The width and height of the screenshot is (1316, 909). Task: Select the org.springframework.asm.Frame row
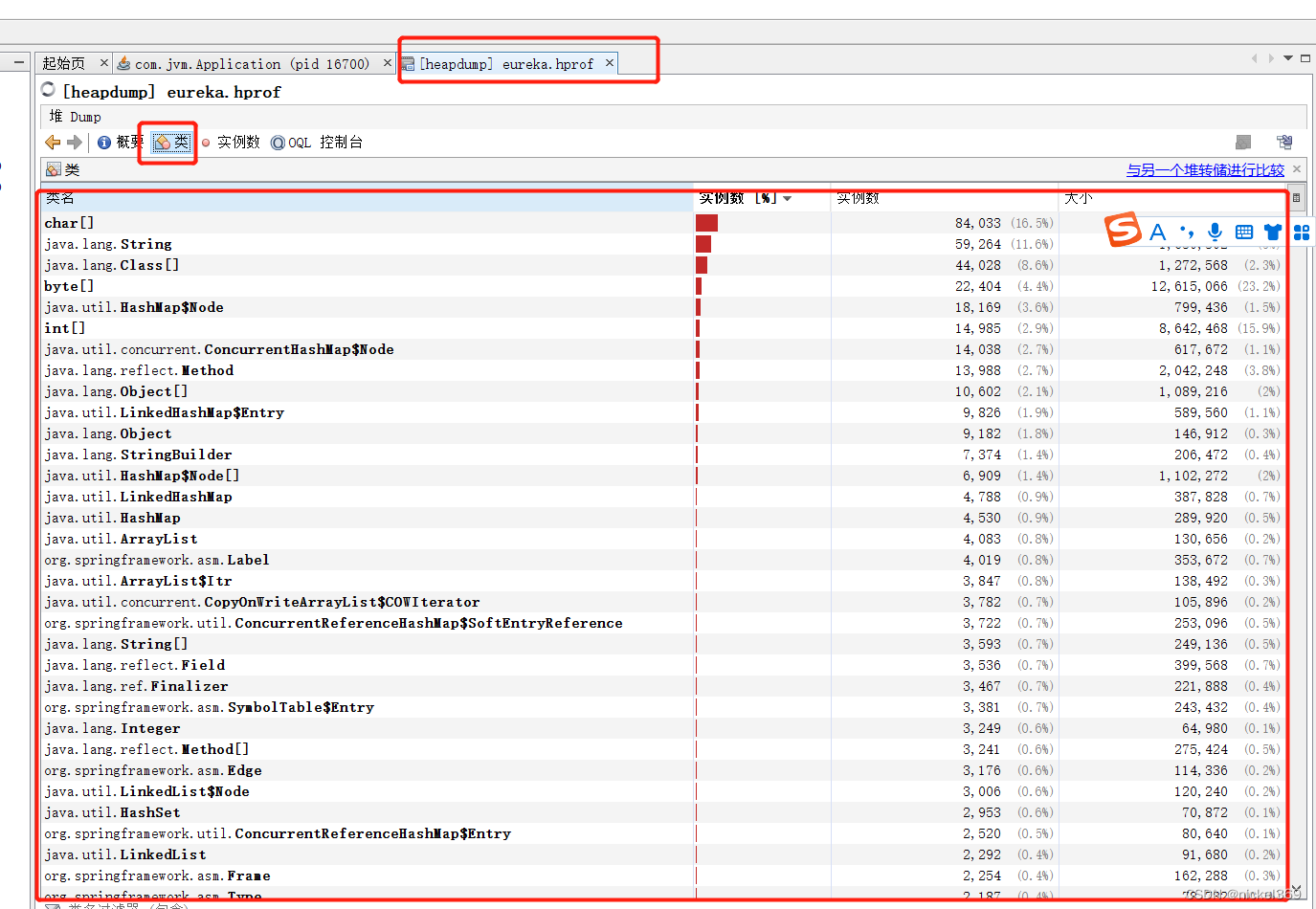click(x=665, y=876)
